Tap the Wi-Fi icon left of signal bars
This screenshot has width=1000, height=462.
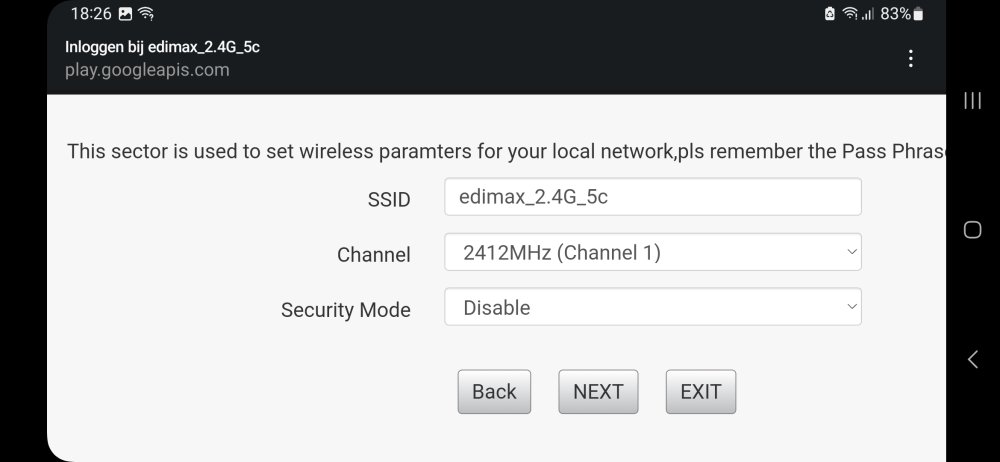[850, 14]
